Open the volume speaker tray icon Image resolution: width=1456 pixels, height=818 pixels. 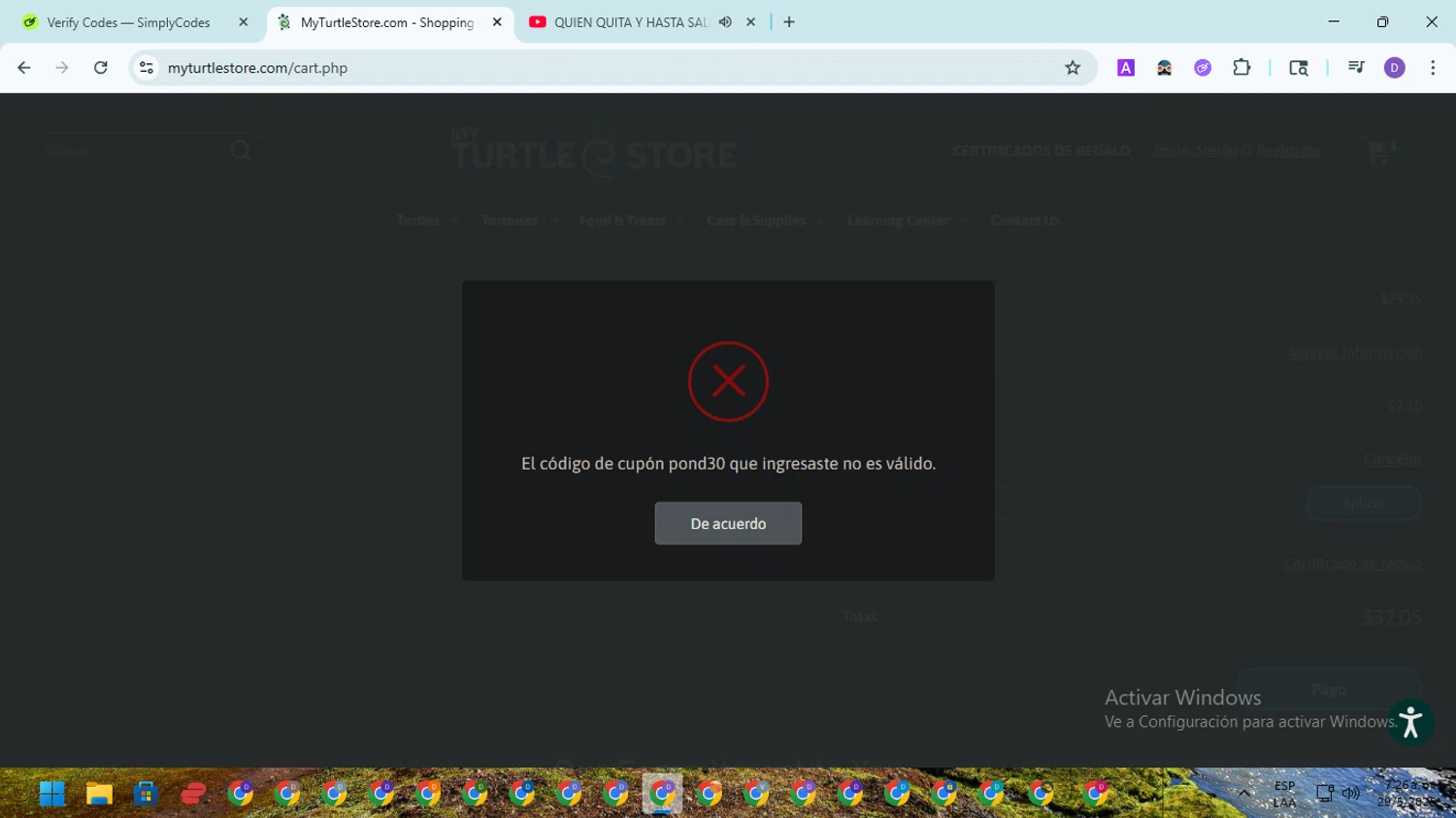pyautogui.click(x=1350, y=794)
